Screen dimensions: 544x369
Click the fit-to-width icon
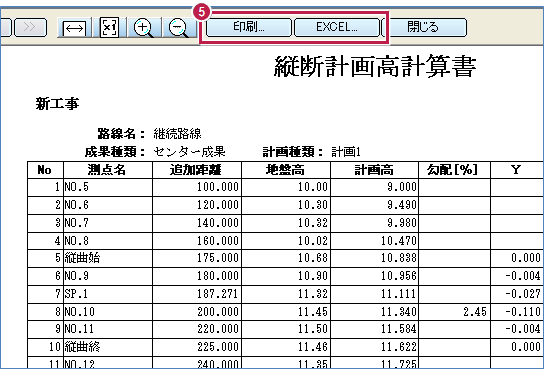(x=75, y=27)
